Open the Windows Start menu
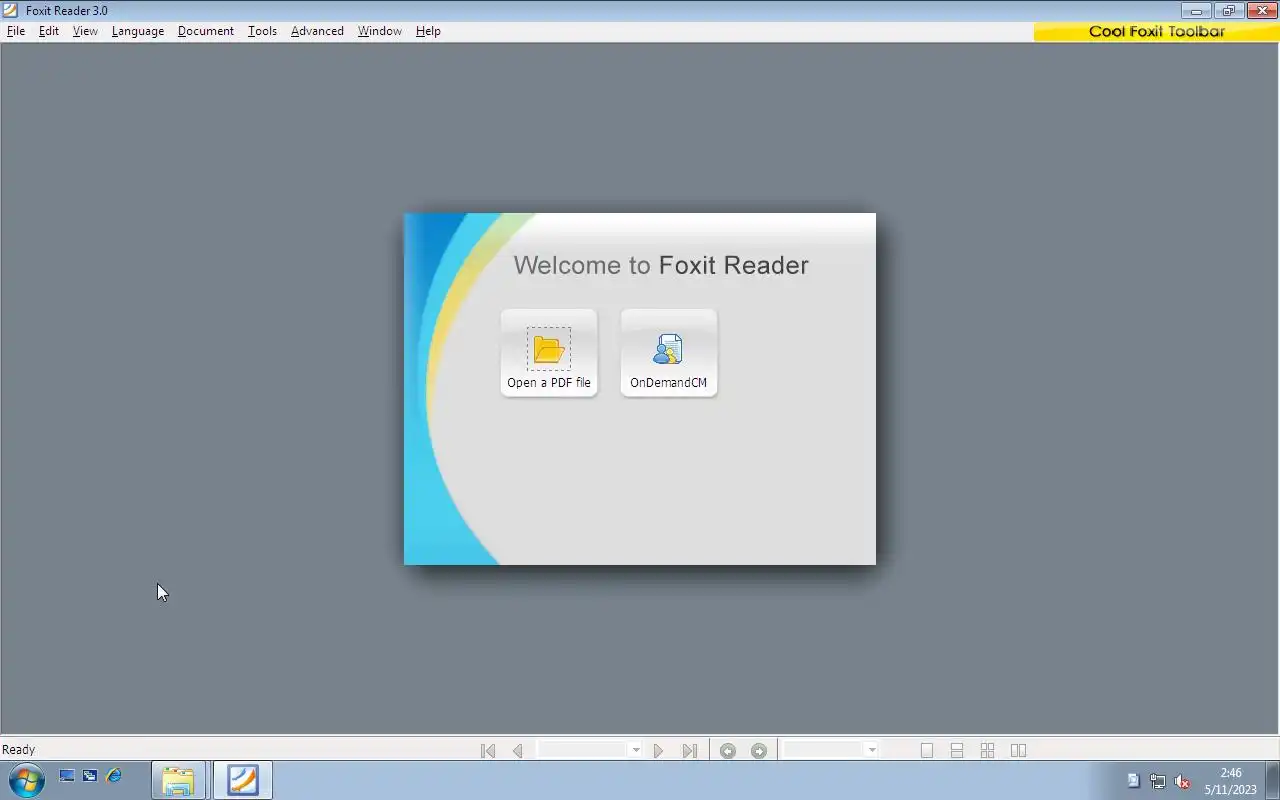The width and height of the screenshot is (1280, 800). [25, 780]
